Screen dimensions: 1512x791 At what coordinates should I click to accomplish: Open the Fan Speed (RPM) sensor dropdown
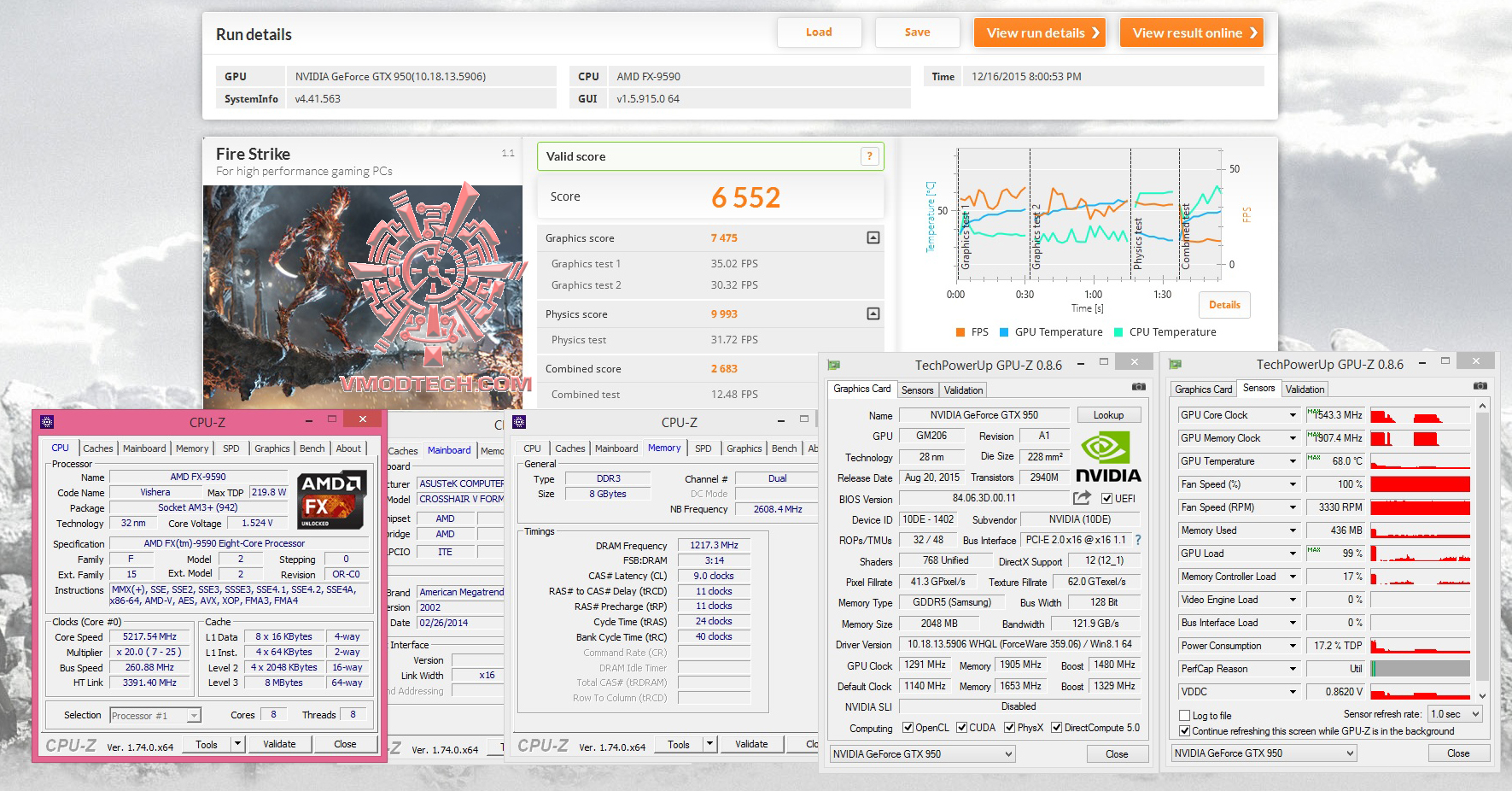click(x=1293, y=507)
